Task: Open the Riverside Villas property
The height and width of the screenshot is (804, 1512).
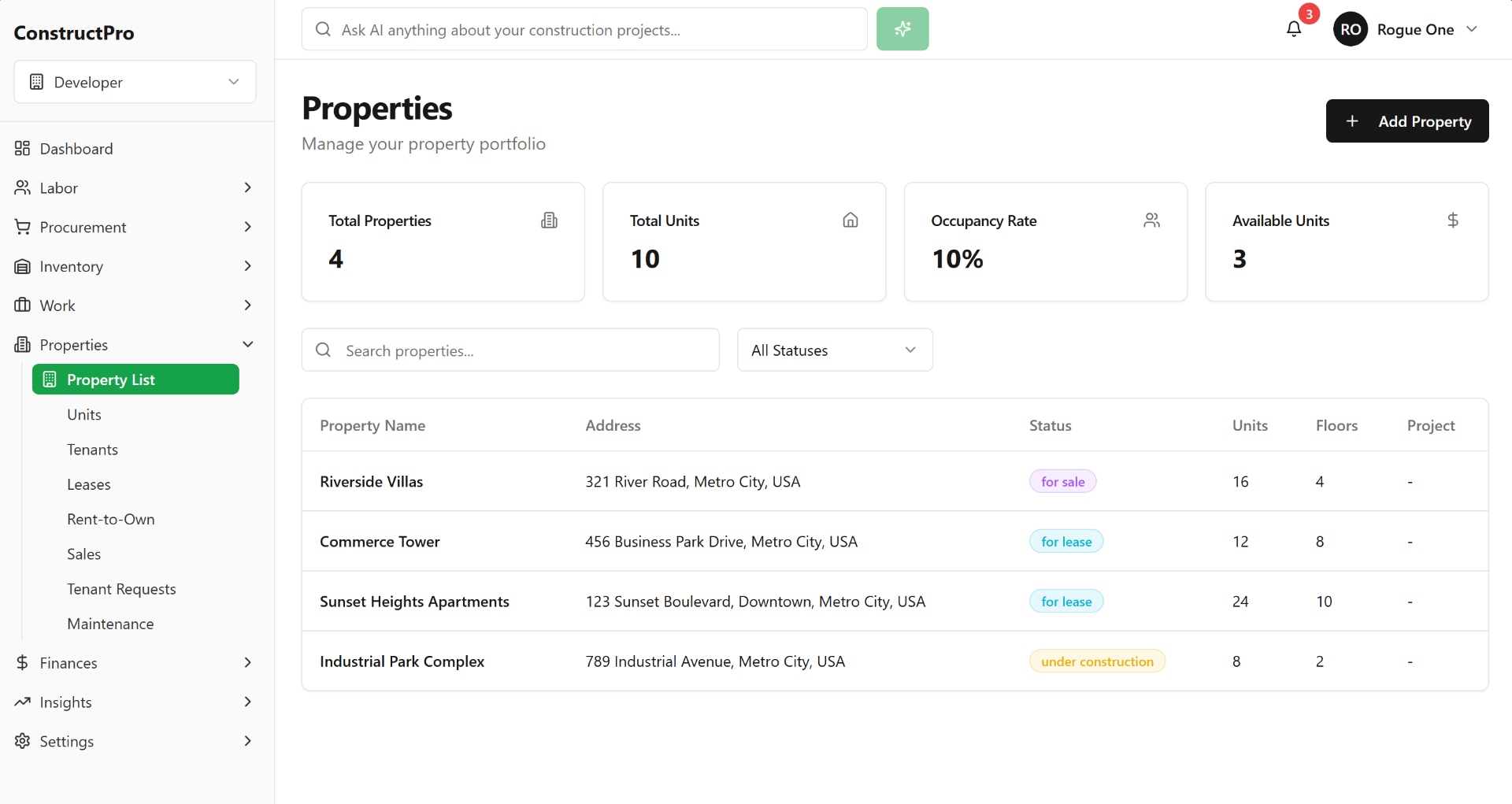Action: (371, 481)
